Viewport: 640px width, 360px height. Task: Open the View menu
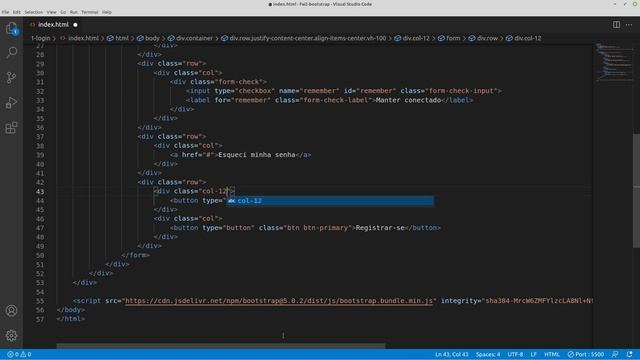[x=51, y=12]
